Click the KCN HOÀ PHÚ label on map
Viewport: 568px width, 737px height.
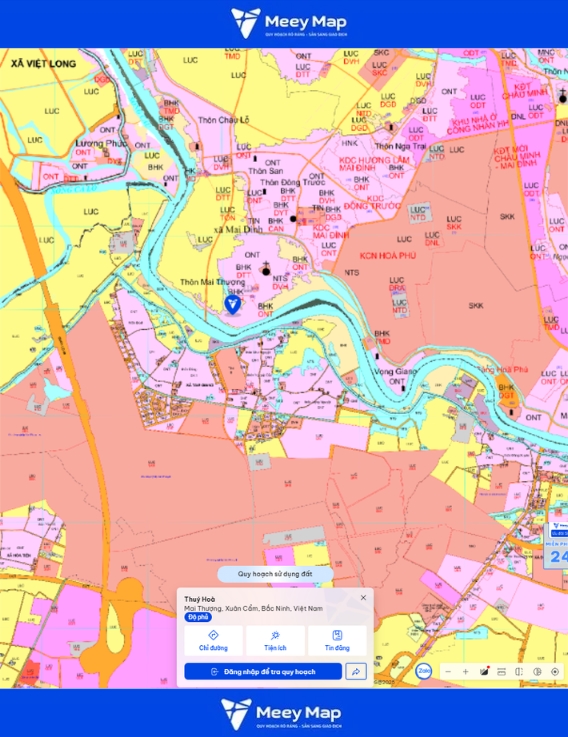[x=388, y=256]
